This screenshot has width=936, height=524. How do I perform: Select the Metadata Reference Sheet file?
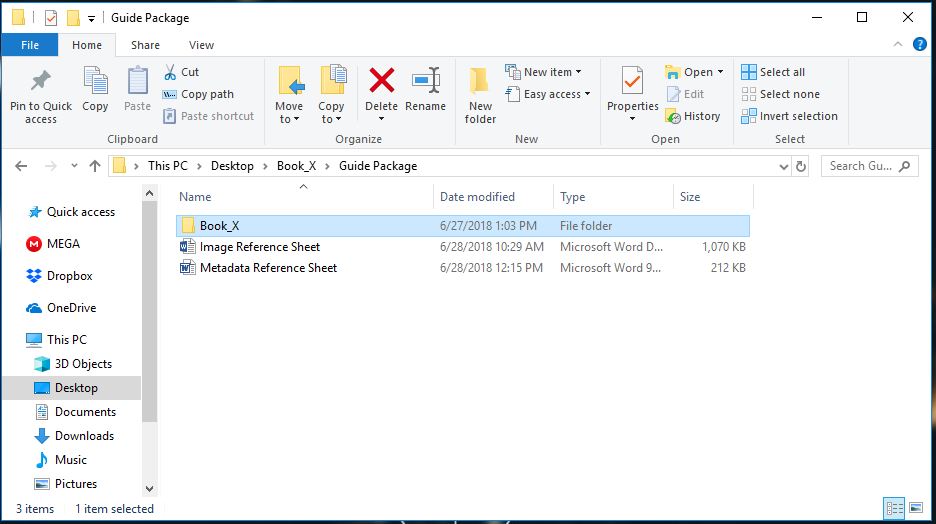pos(463,267)
